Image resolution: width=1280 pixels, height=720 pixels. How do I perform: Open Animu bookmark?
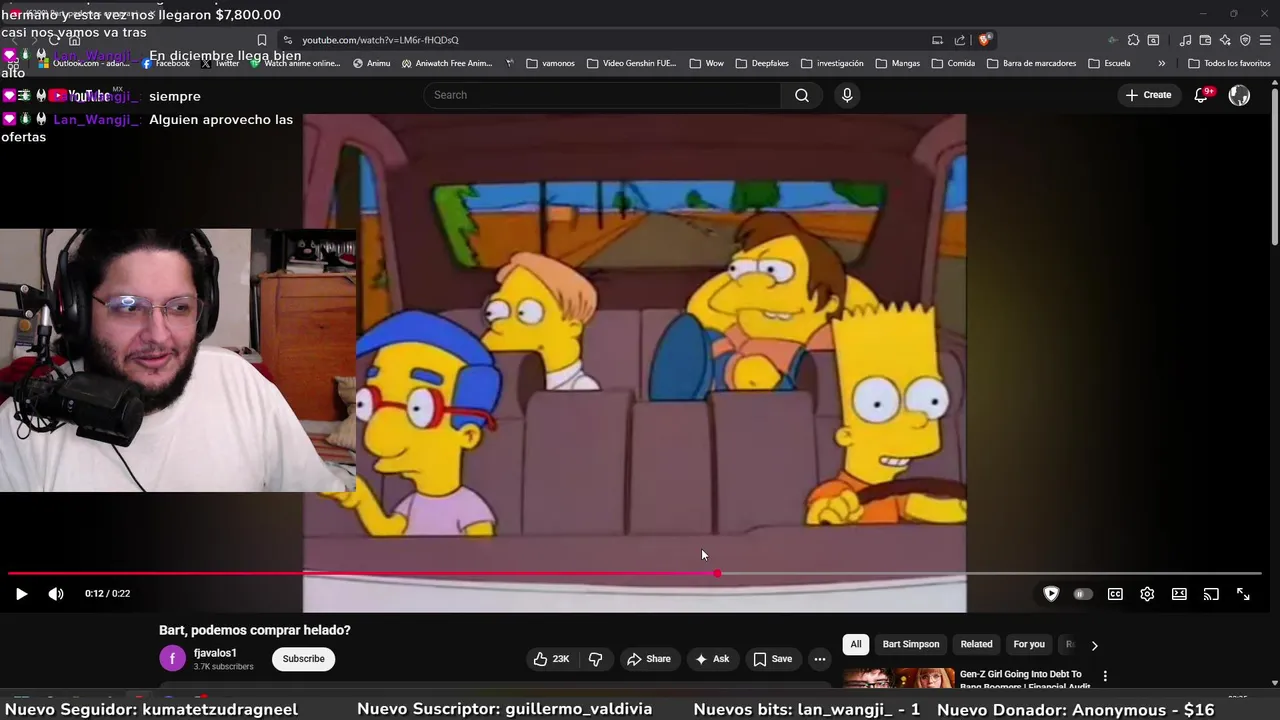coord(372,63)
